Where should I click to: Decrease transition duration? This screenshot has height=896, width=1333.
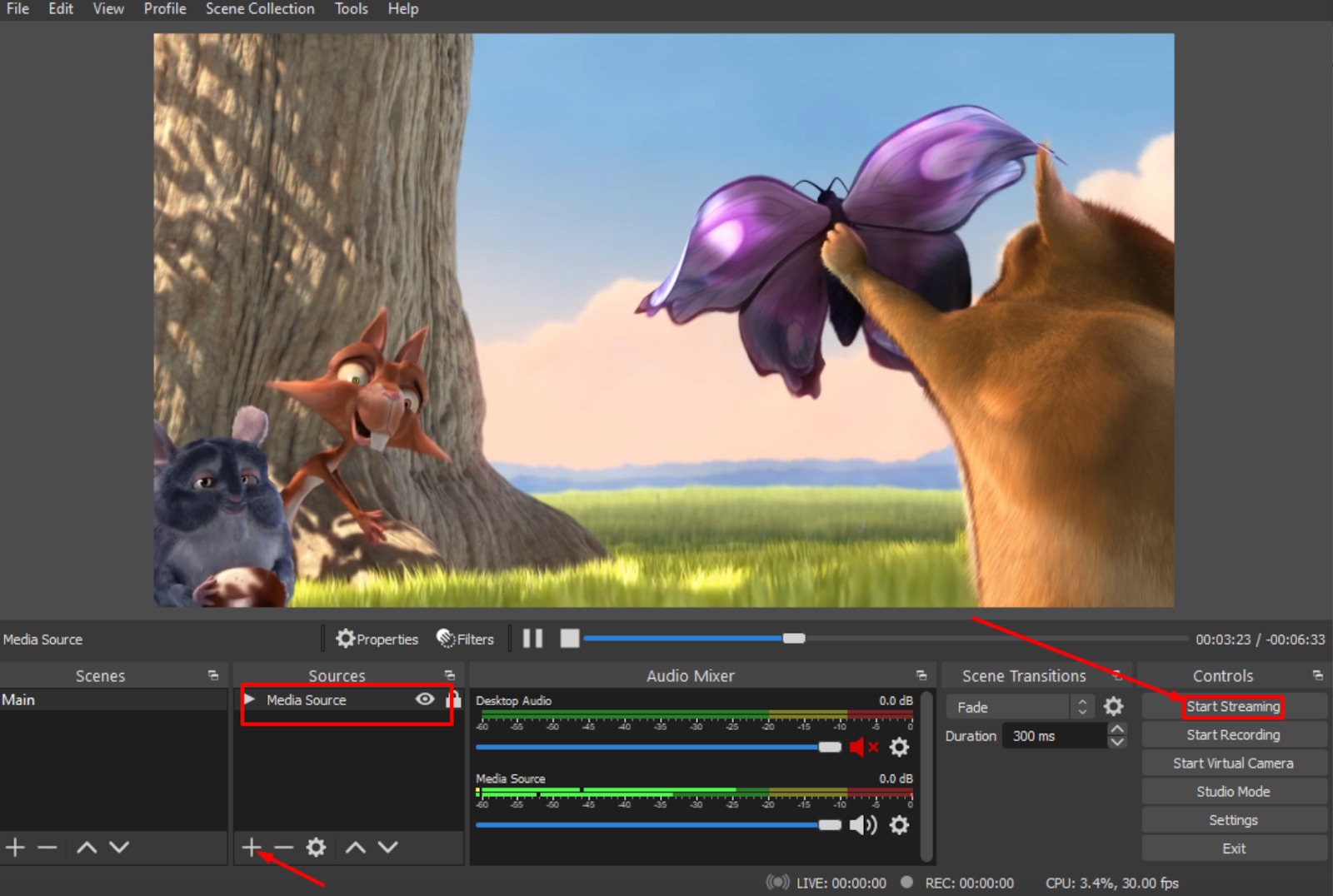pos(1117,742)
